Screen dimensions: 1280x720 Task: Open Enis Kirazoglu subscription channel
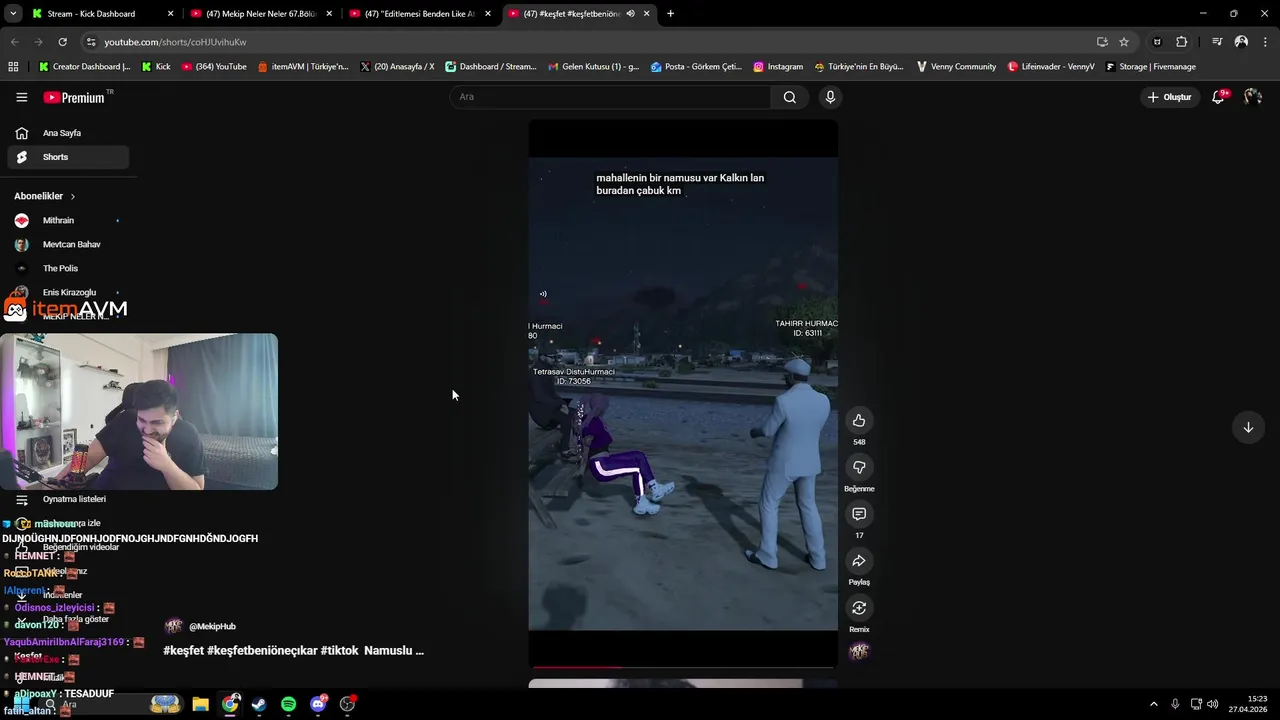pyautogui.click(x=68, y=292)
